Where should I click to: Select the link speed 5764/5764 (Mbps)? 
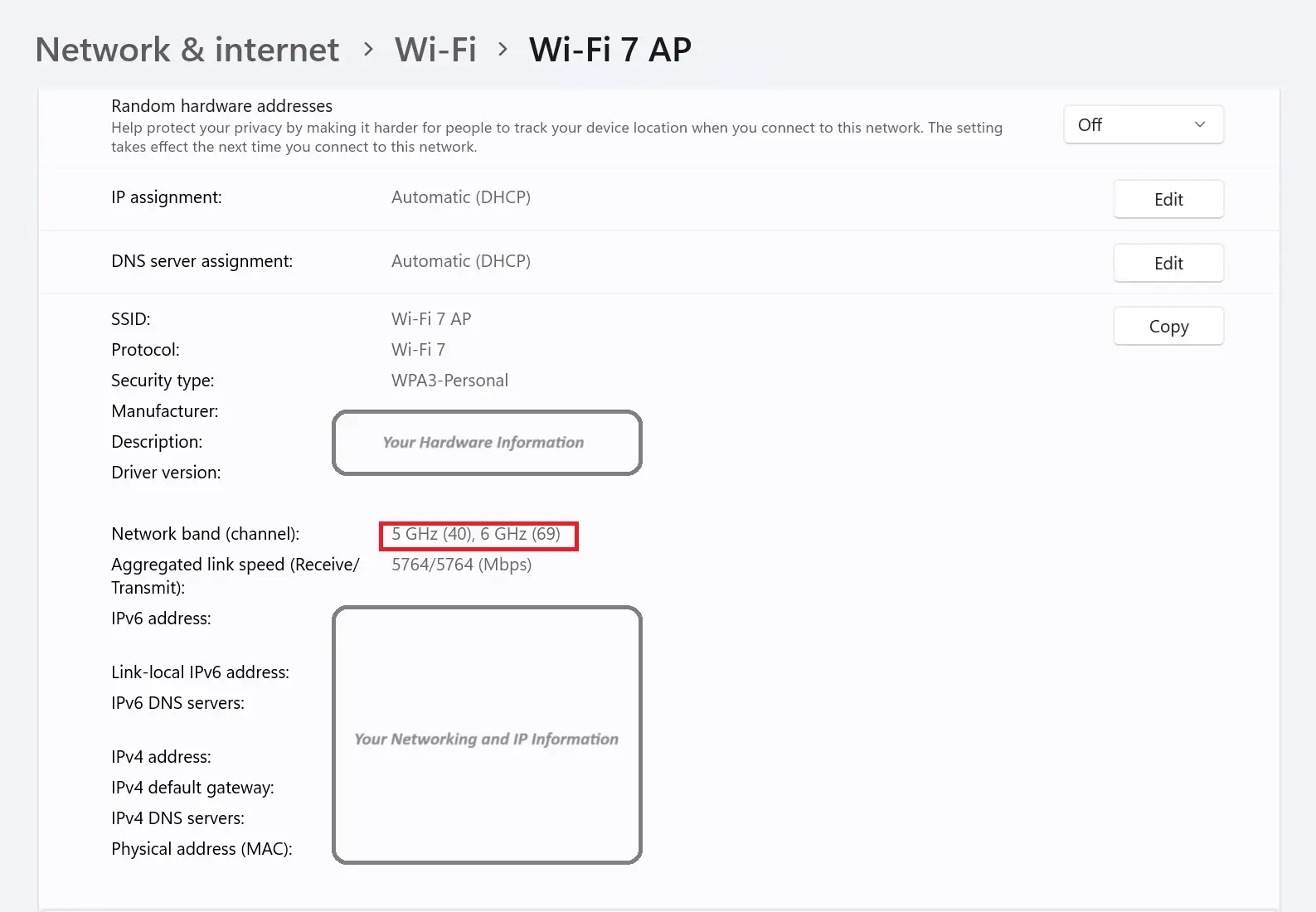pyautogui.click(x=461, y=565)
